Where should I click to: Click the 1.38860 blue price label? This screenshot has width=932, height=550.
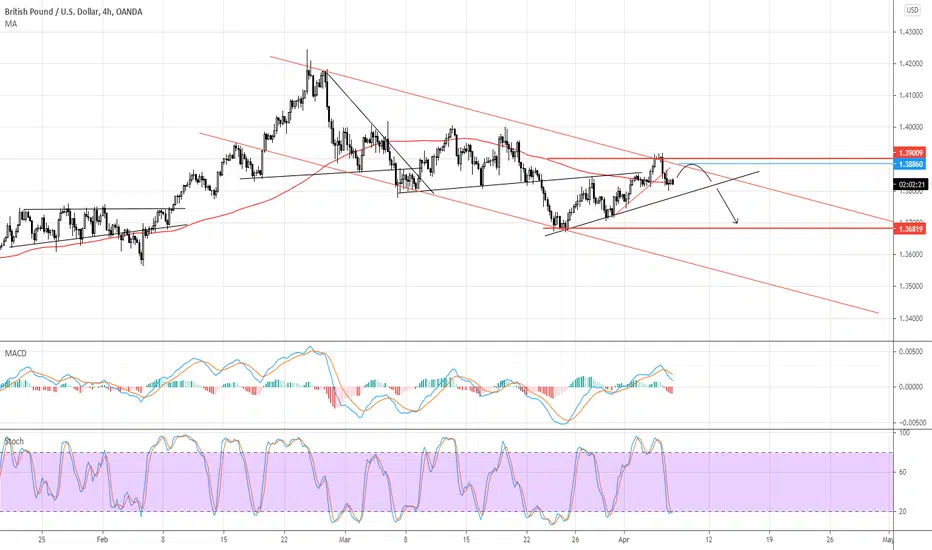coord(910,164)
